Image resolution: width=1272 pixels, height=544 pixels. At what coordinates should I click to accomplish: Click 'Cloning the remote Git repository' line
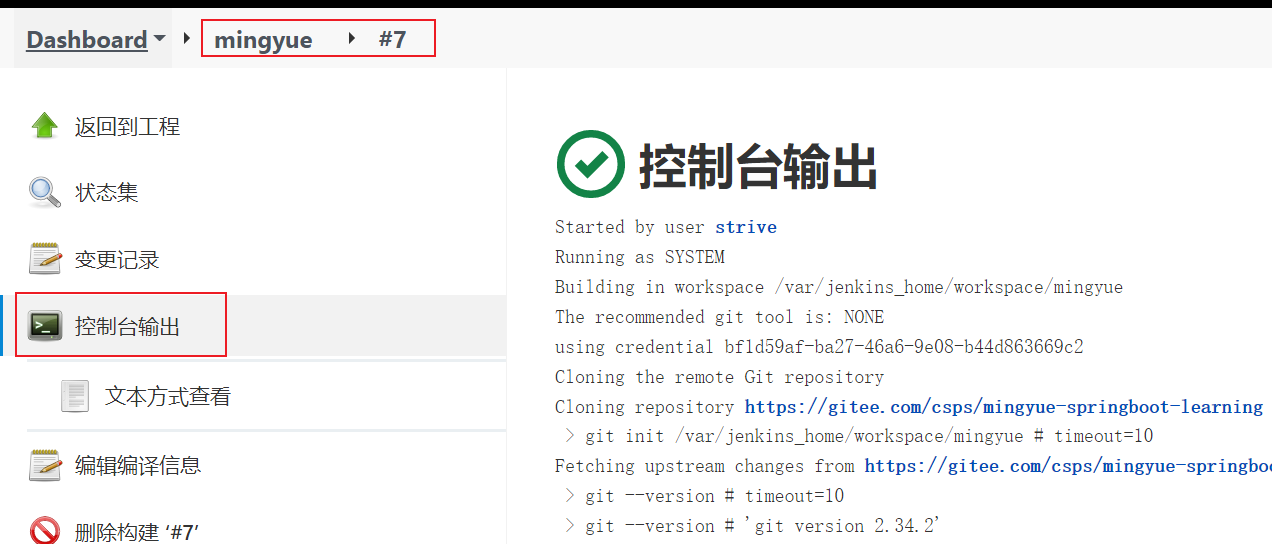point(720,377)
